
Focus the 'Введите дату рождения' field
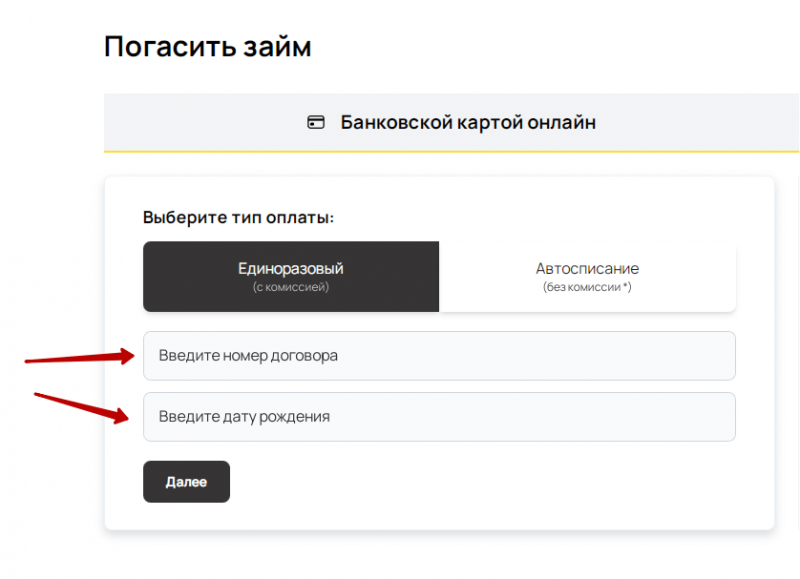[439, 416]
